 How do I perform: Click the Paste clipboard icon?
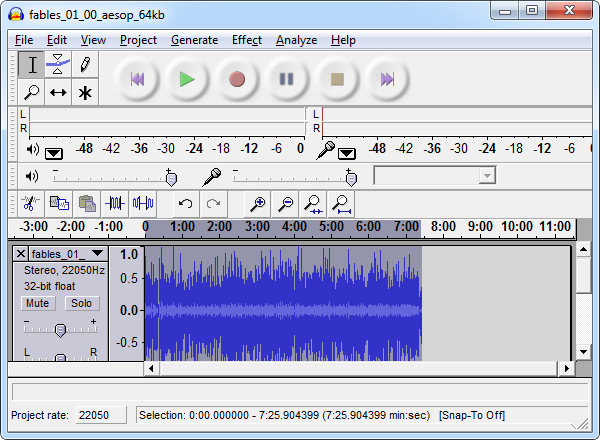[87, 203]
